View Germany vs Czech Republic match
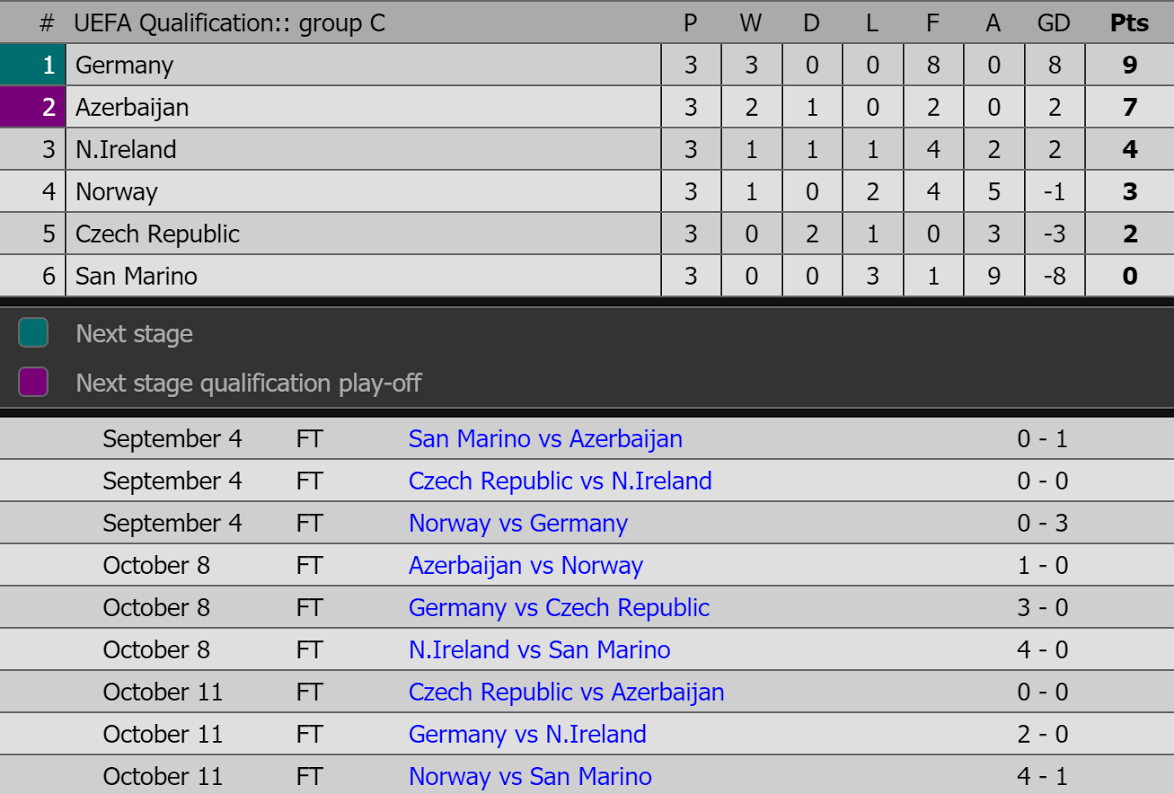1174x794 pixels. coord(559,608)
